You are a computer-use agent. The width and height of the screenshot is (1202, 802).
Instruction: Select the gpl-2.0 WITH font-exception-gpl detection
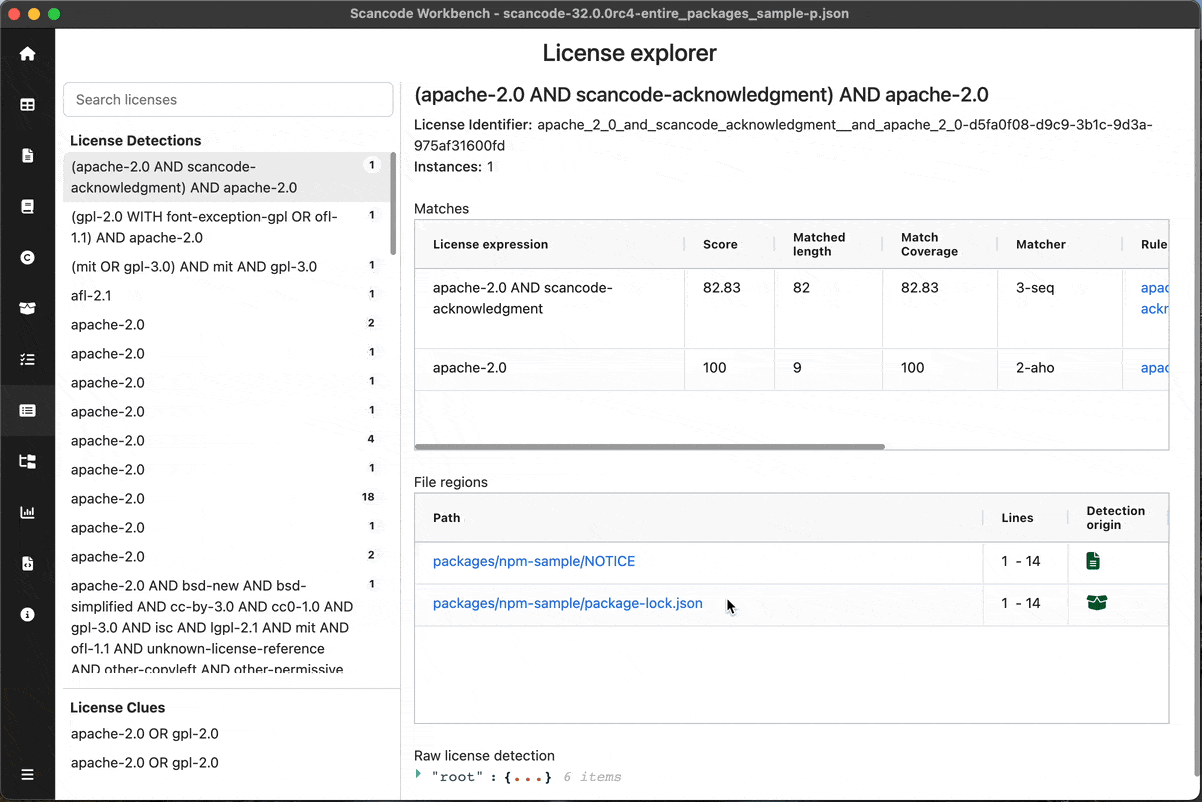(226, 227)
